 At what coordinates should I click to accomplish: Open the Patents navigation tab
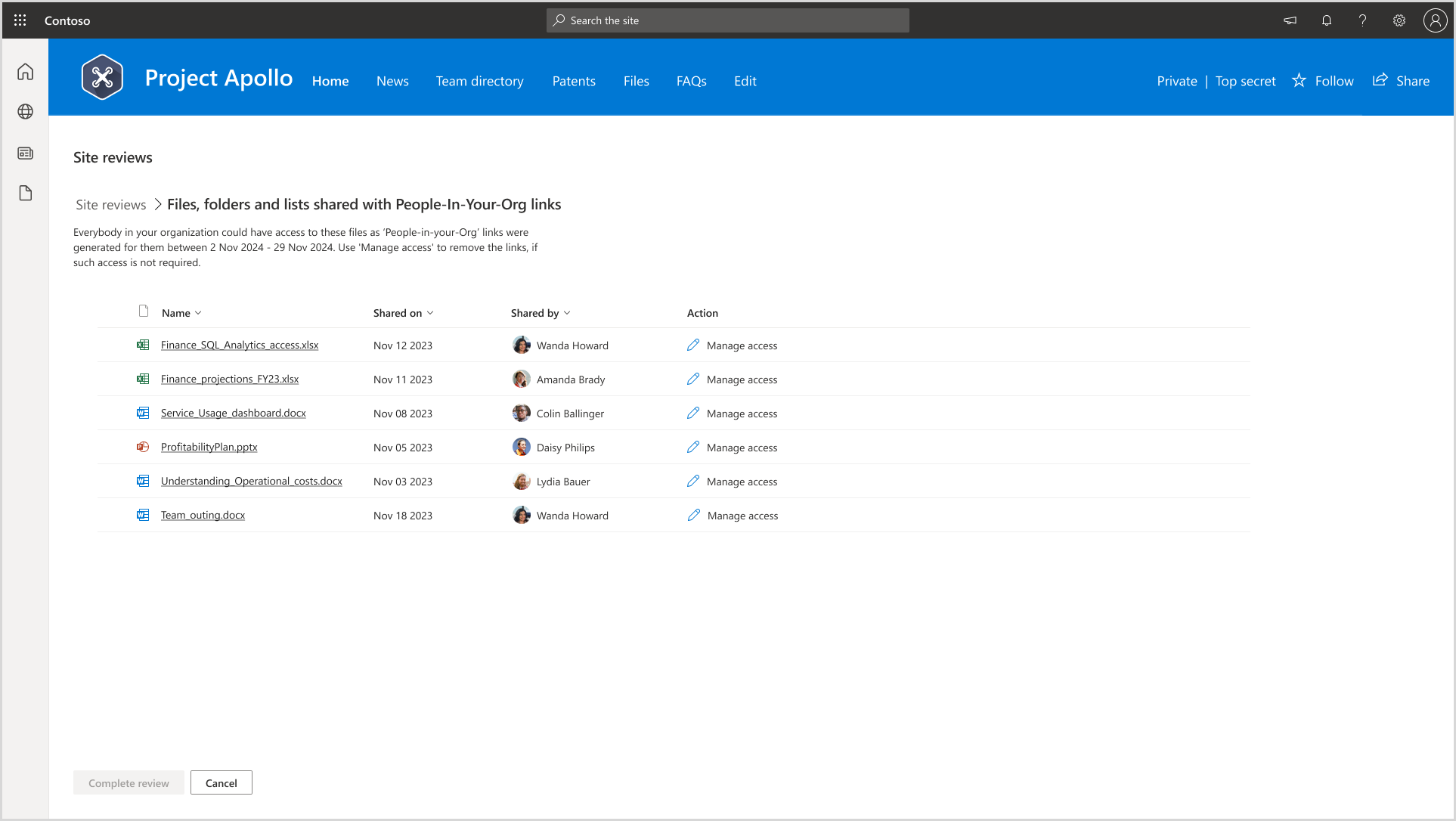[573, 81]
